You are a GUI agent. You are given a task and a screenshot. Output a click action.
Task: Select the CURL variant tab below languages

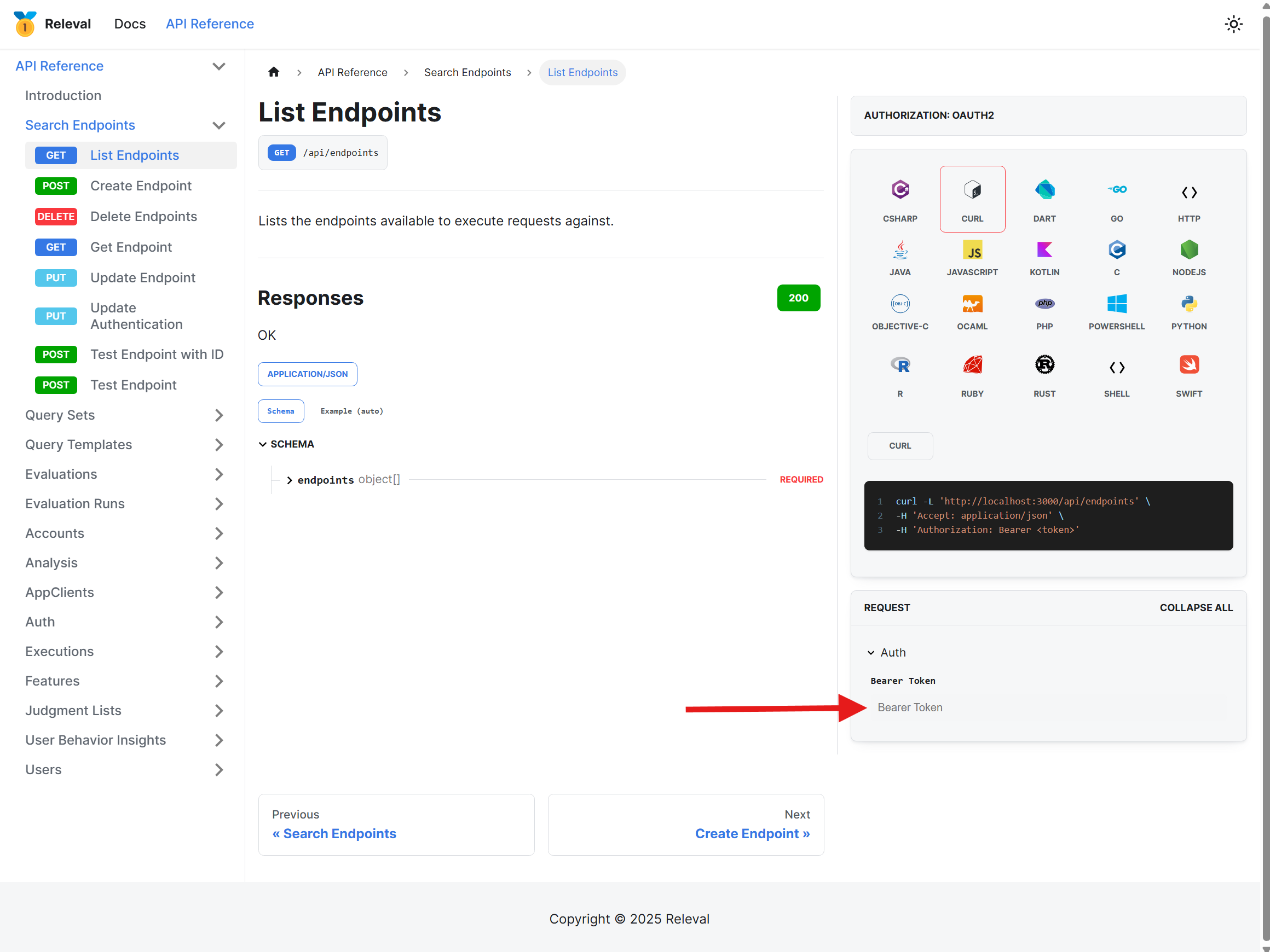pos(900,446)
